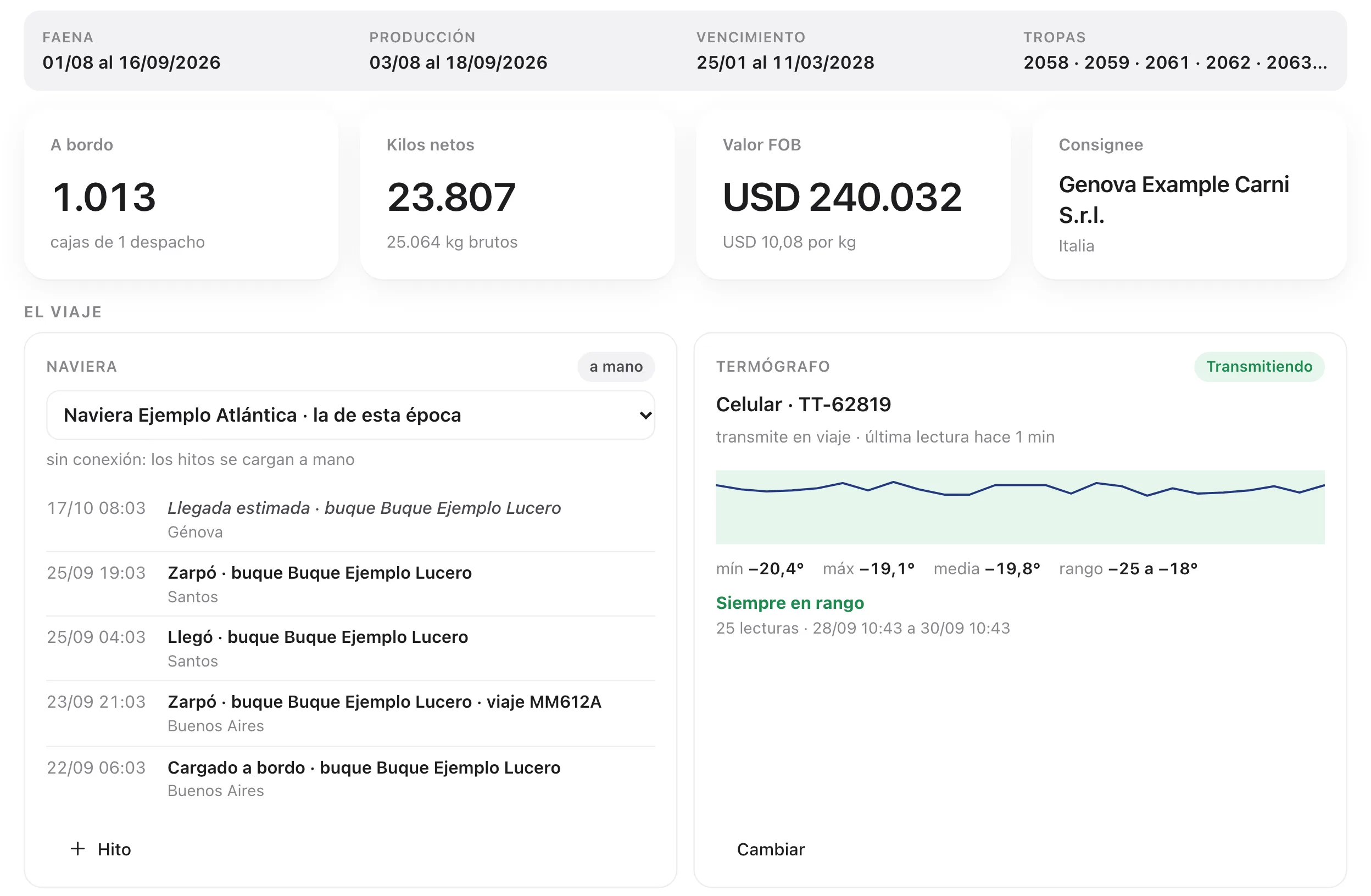This screenshot has height=896, width=1371.
Task: Click the Cambiar button
Action: [770, 849]
